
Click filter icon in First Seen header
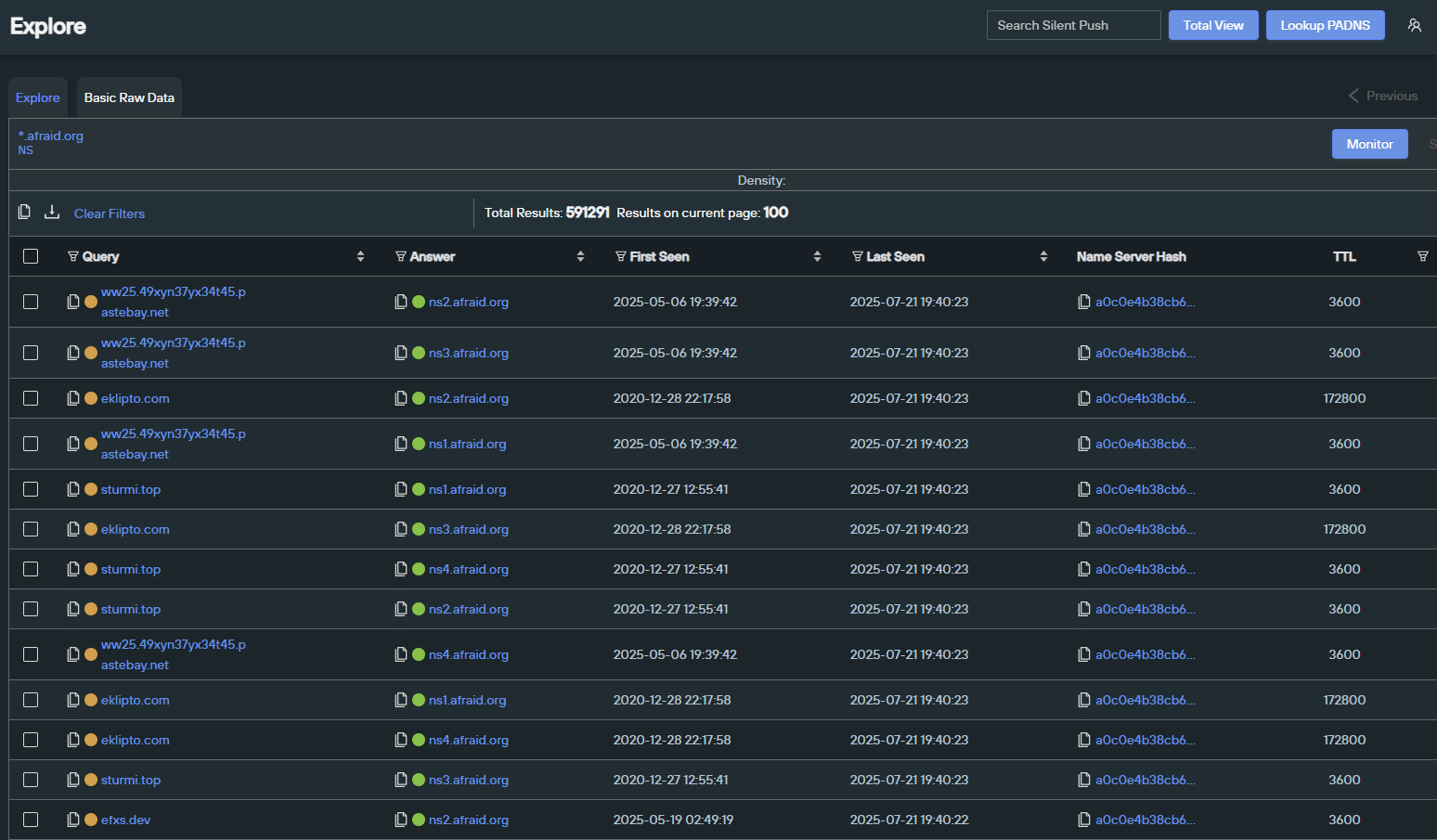621,256
